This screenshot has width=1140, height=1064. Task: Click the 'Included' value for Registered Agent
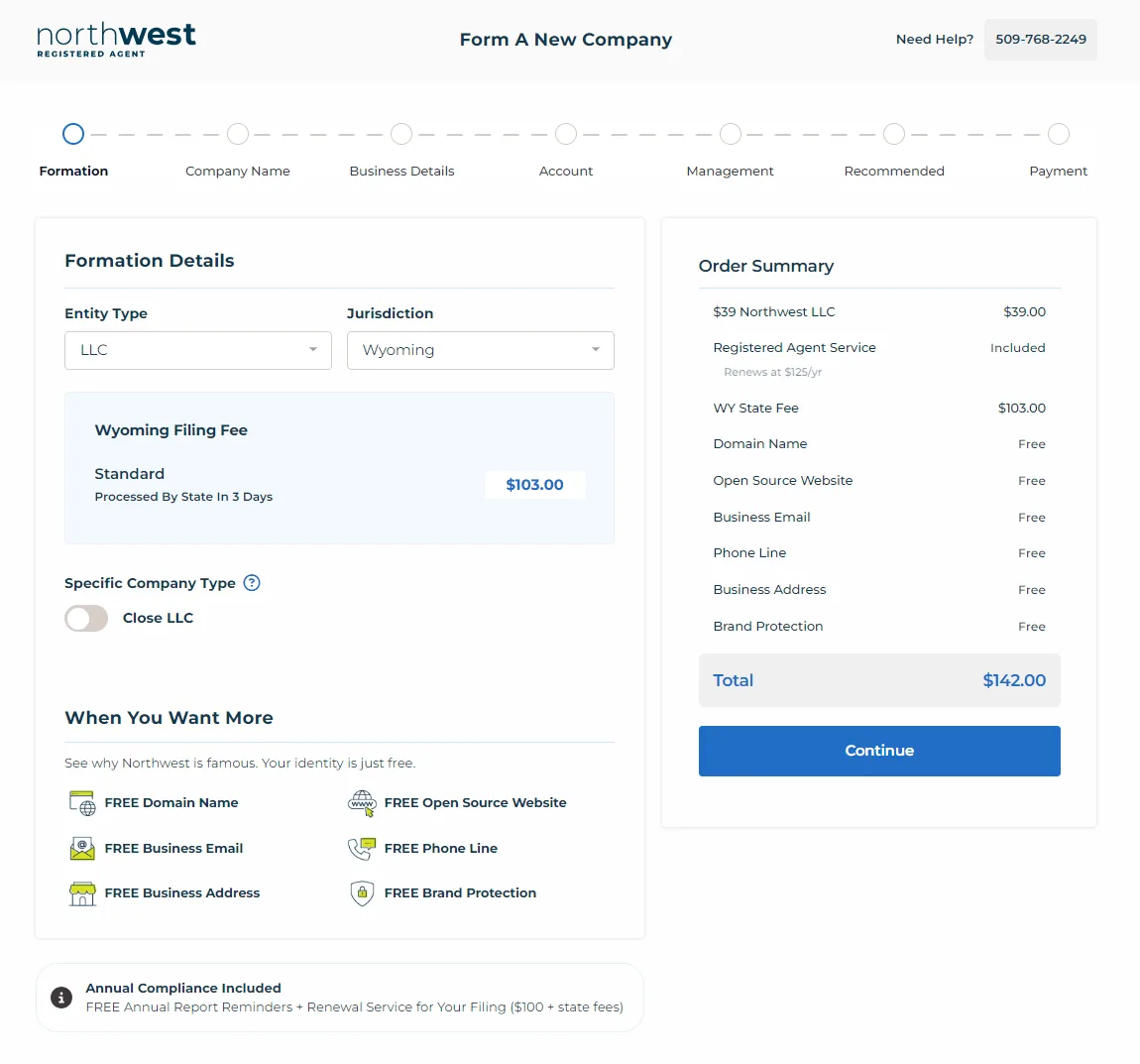point(1017,348)
